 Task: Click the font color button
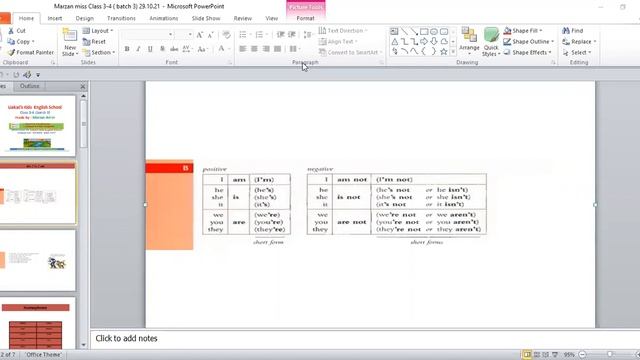pyautogui.click(x=222, y=49)
